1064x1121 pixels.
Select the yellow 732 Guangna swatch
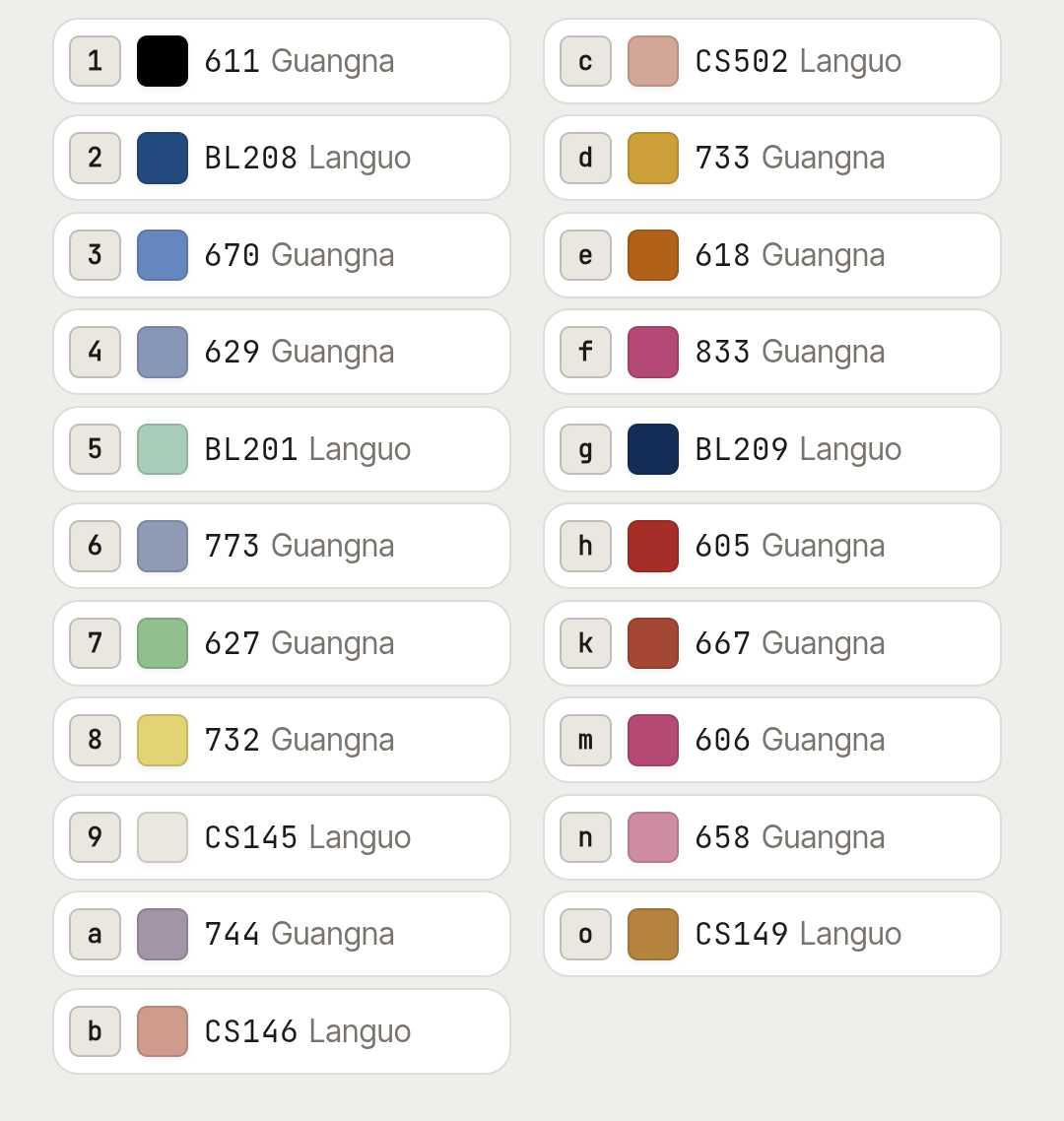(x=163, y=740)
